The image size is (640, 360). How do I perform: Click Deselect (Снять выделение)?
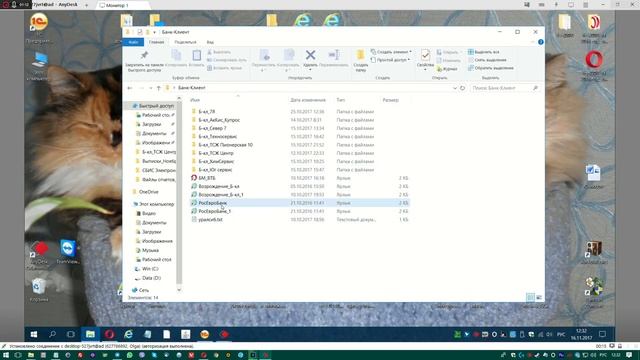[487, 60]
